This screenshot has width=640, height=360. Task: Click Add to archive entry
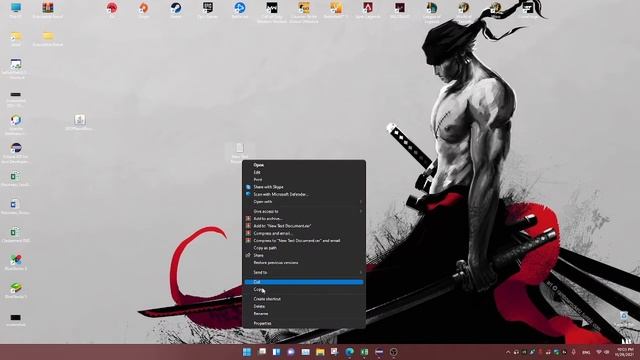(304, 218)
